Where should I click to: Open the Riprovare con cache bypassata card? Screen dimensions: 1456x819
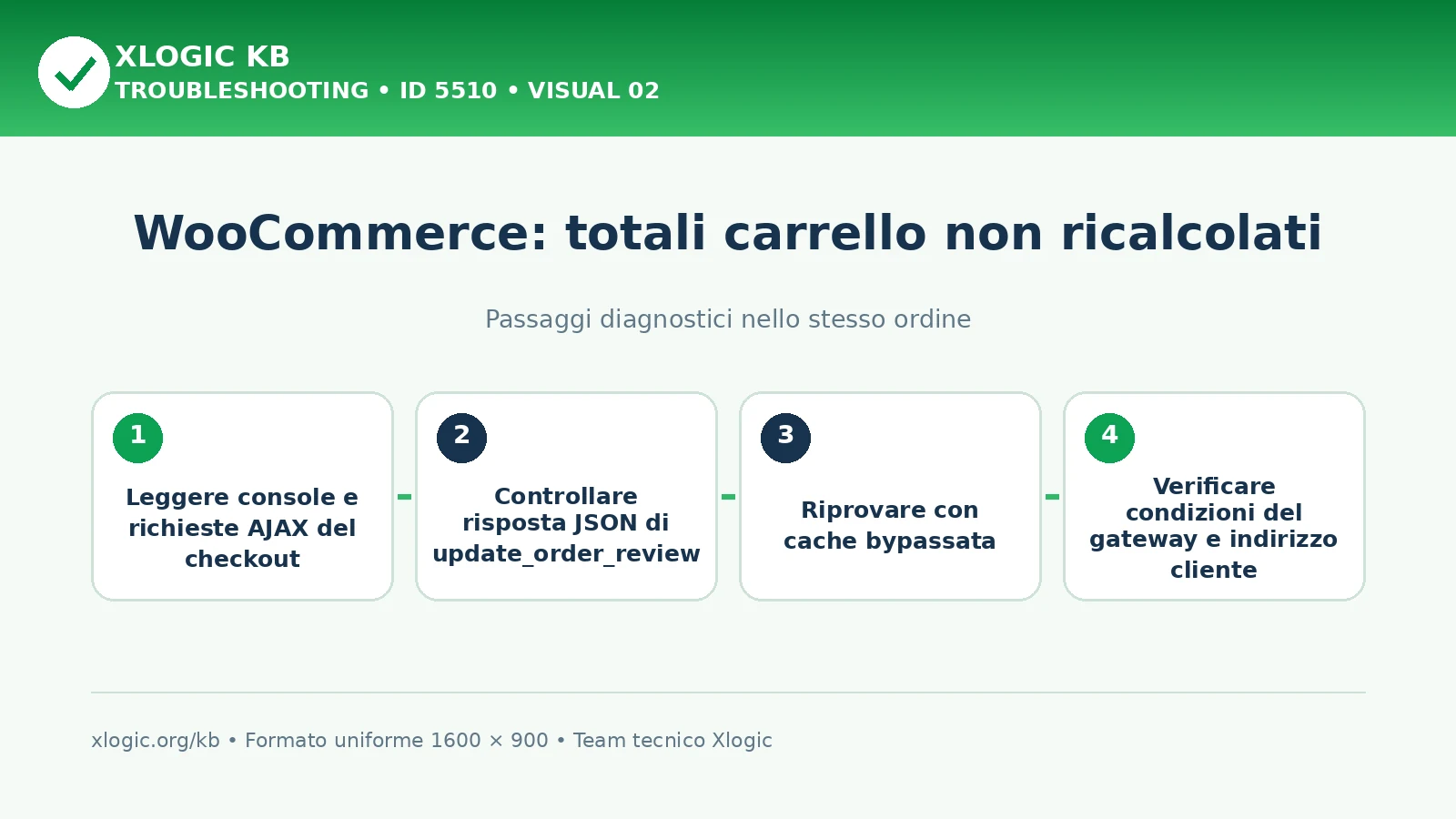point(890,496)
